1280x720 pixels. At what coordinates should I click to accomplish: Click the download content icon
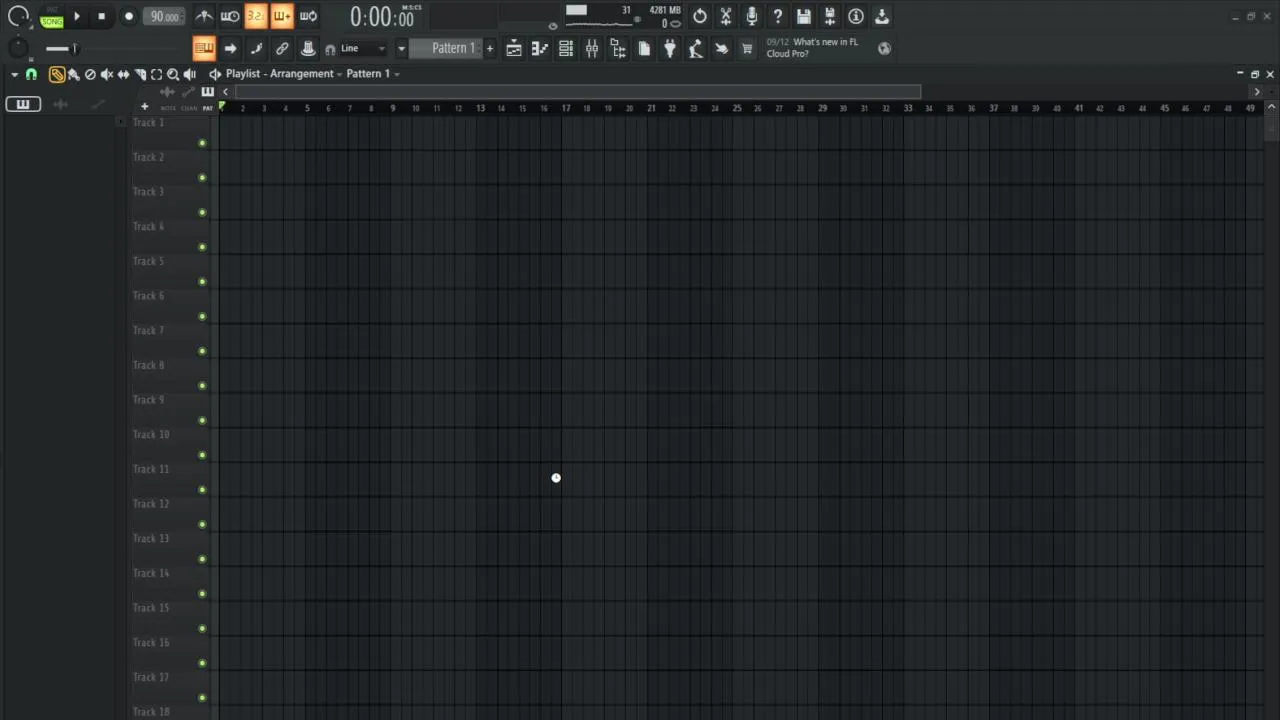882,16
